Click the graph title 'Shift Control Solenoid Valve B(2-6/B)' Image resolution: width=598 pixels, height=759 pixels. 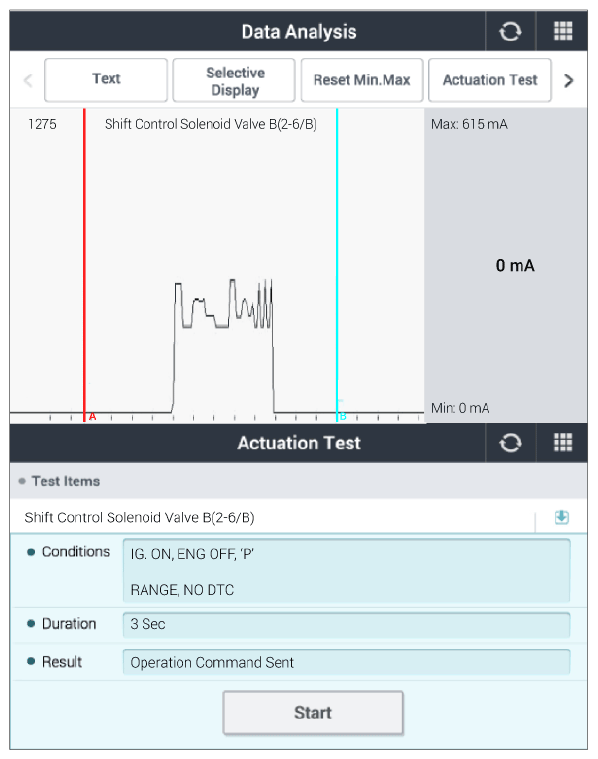pos(211,124)
